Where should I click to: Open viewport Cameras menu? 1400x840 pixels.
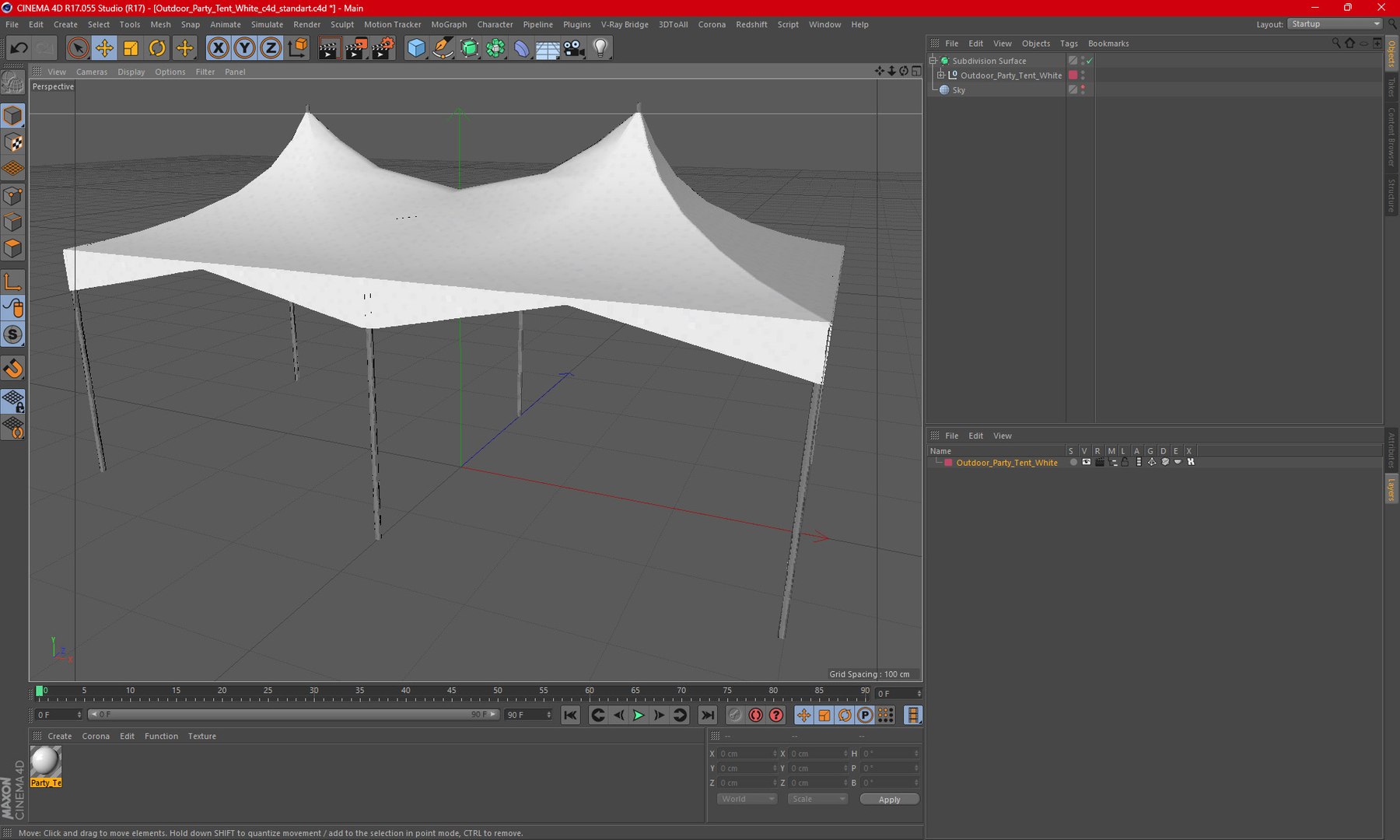point(92,72)
